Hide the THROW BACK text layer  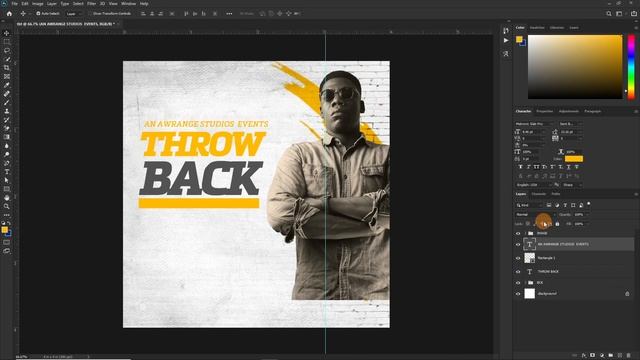[518, 271]
